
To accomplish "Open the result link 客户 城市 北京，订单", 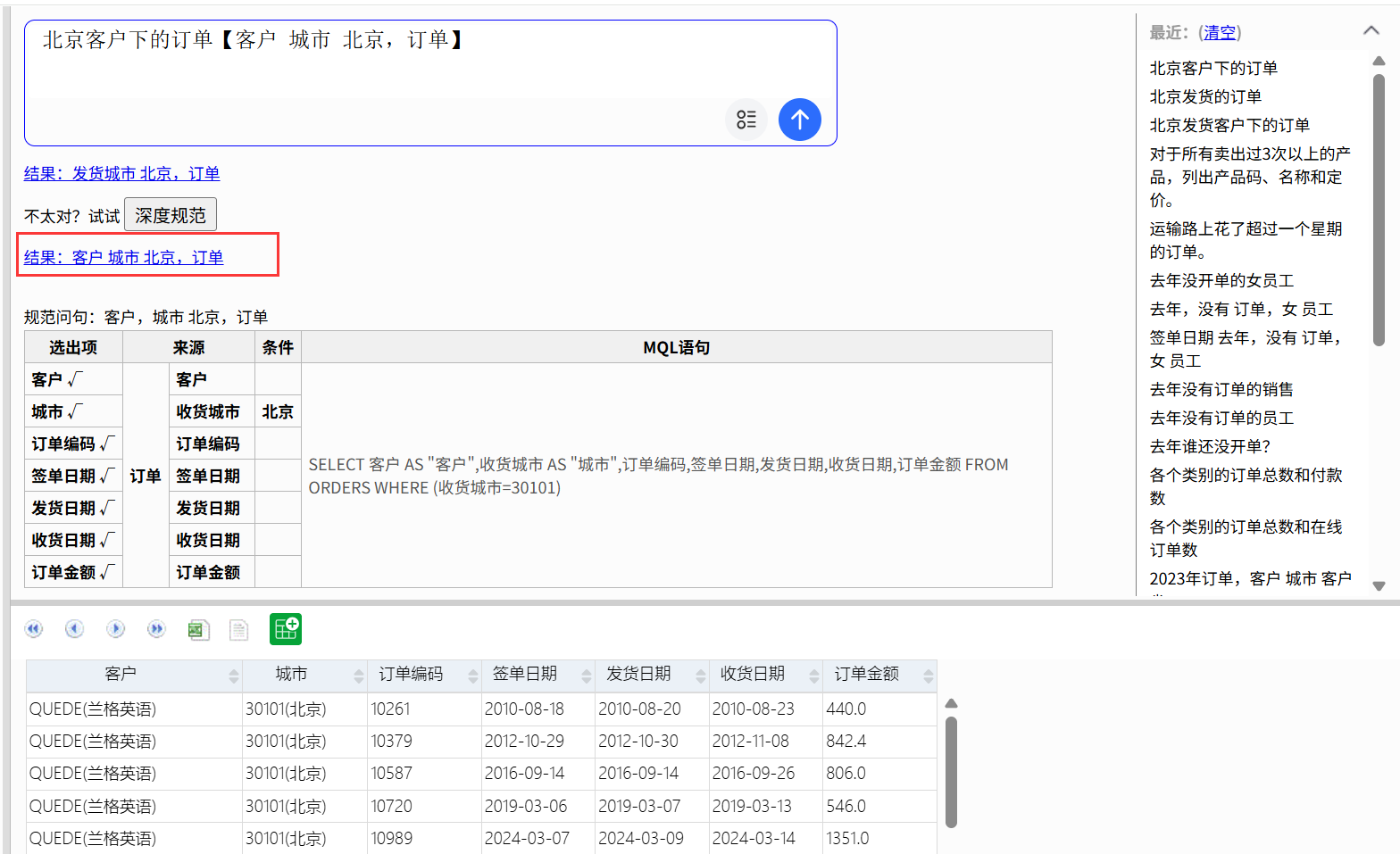I will coord(123,257).
